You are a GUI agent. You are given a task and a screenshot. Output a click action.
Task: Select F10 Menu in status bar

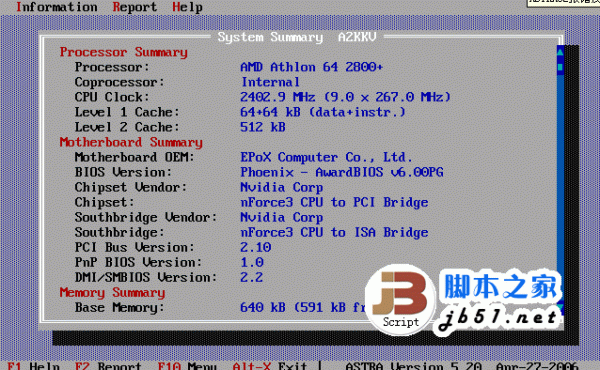tap(187, 366)
